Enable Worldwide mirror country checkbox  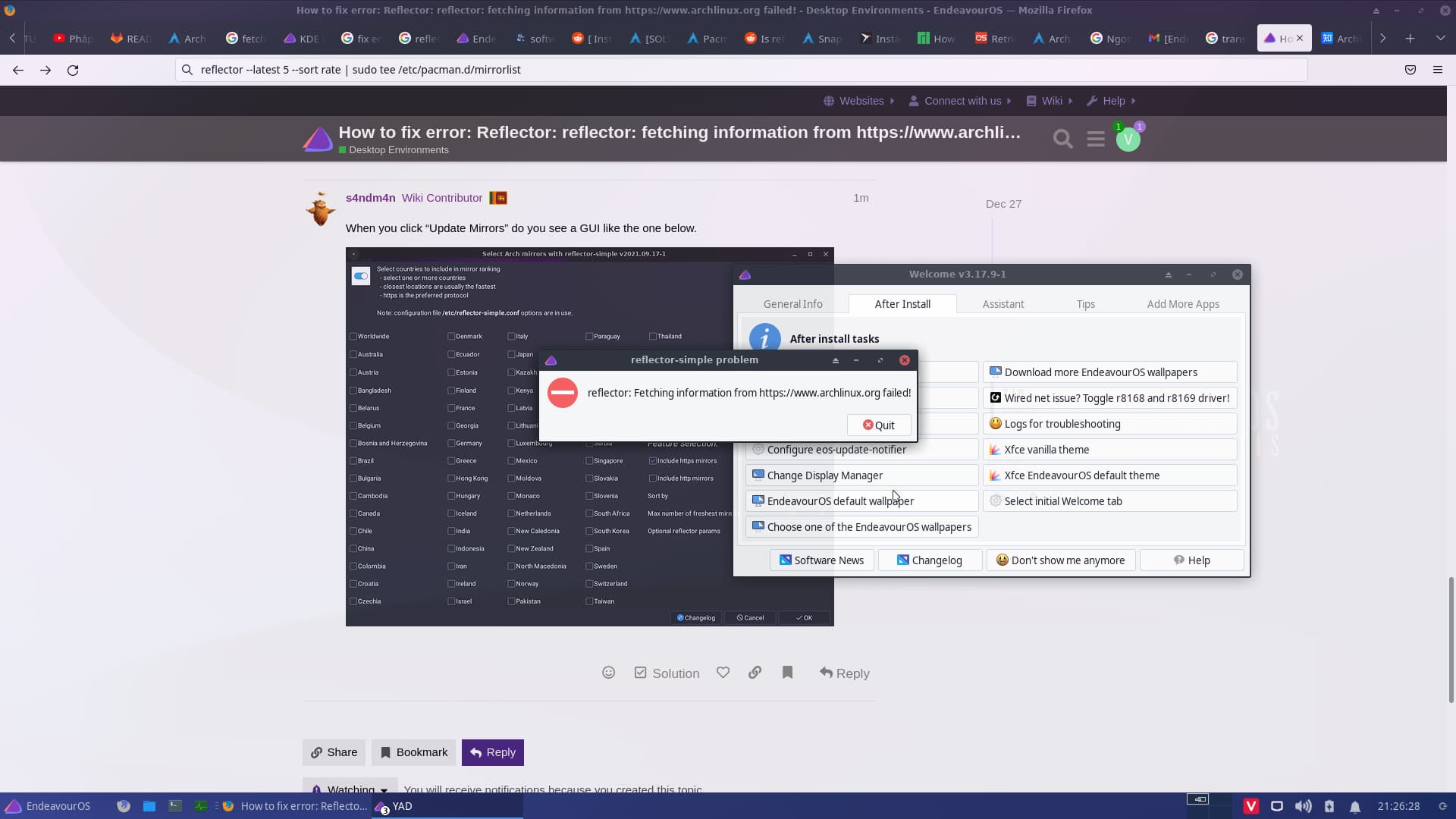point(353,336)
